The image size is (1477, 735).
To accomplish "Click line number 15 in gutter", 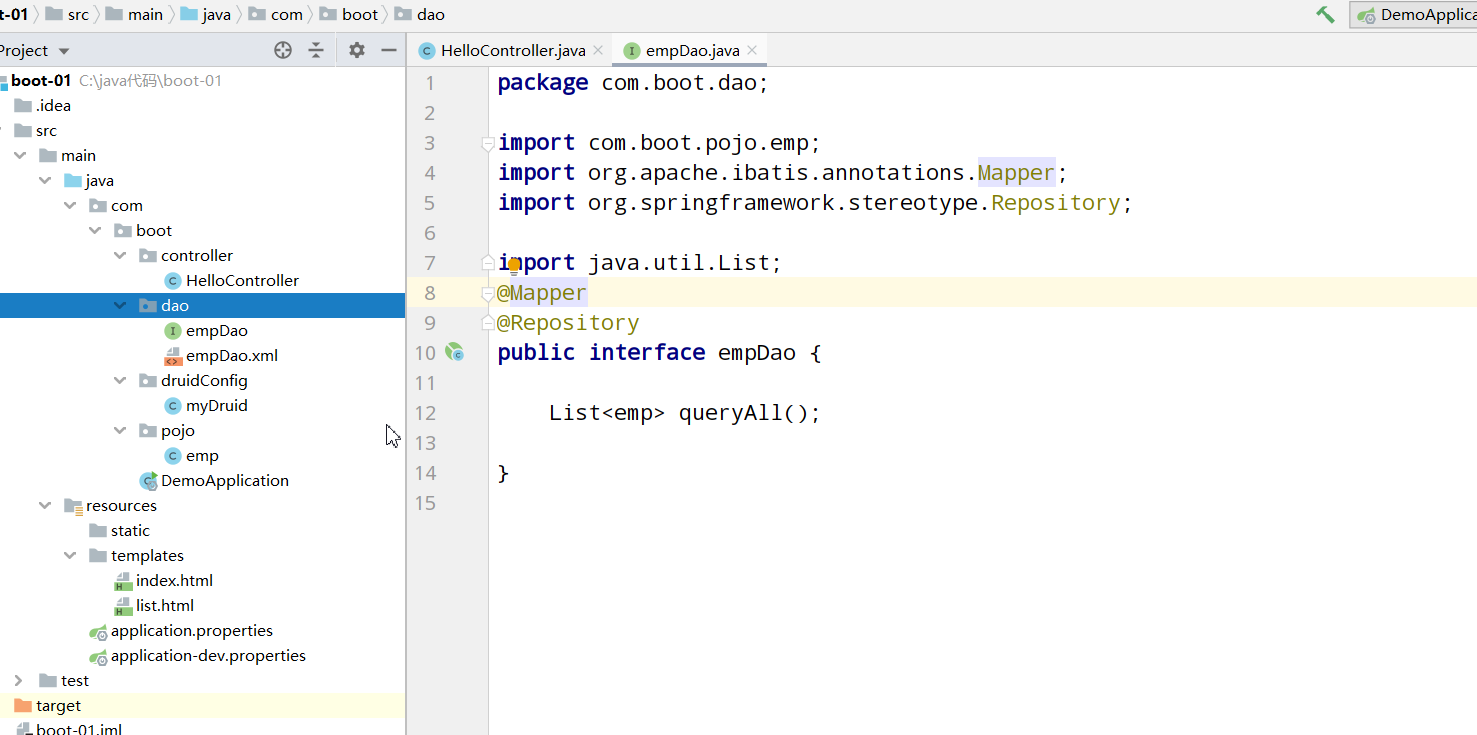I will (425, 502).
